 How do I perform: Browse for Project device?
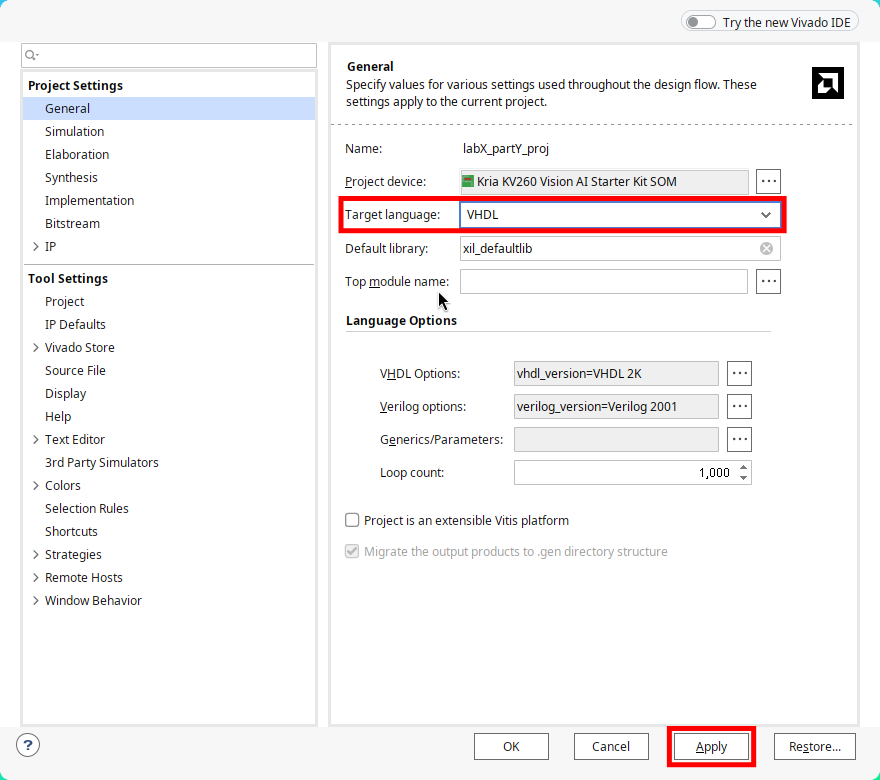click(768, 181)
